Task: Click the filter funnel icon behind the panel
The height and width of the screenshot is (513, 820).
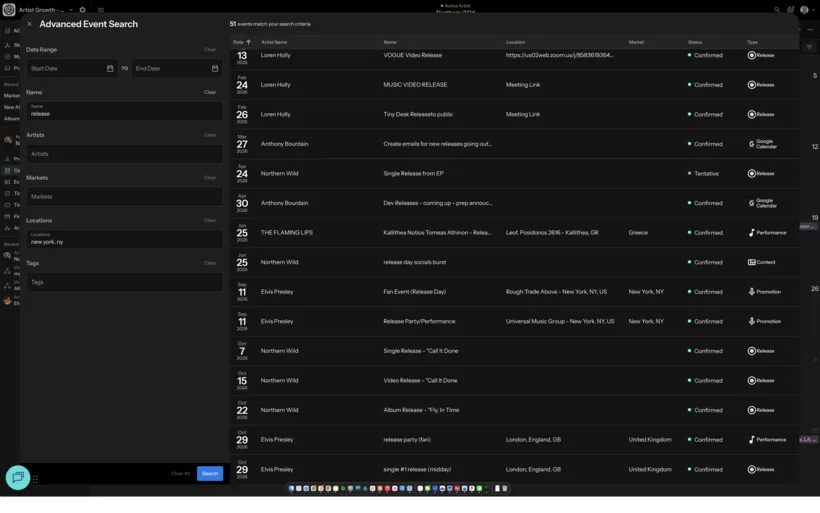Action: tap(809, 48)
